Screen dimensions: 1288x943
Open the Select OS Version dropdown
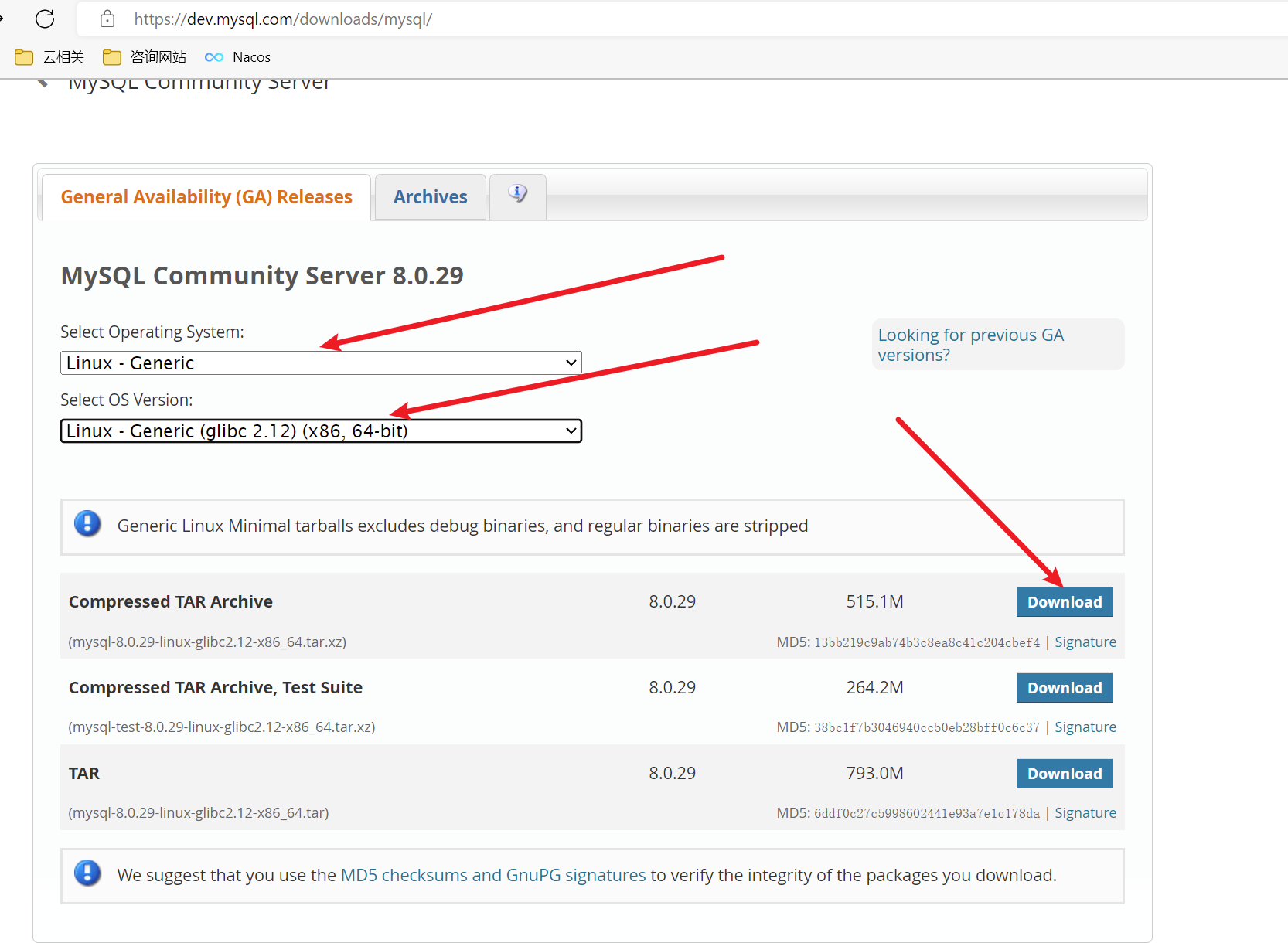(321, 431)
